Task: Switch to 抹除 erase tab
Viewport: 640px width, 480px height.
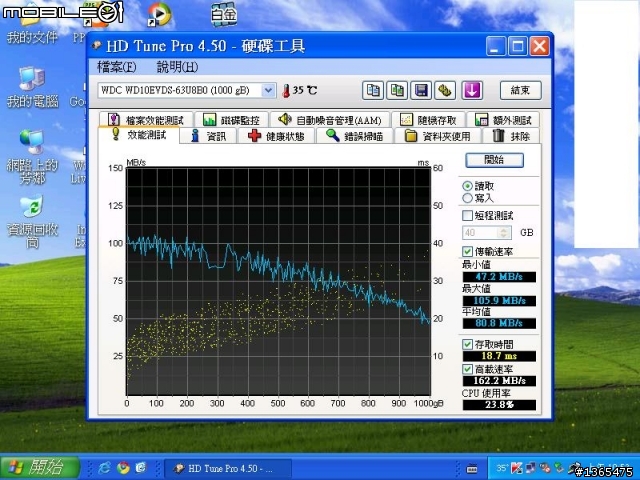Action: (511, 136)
